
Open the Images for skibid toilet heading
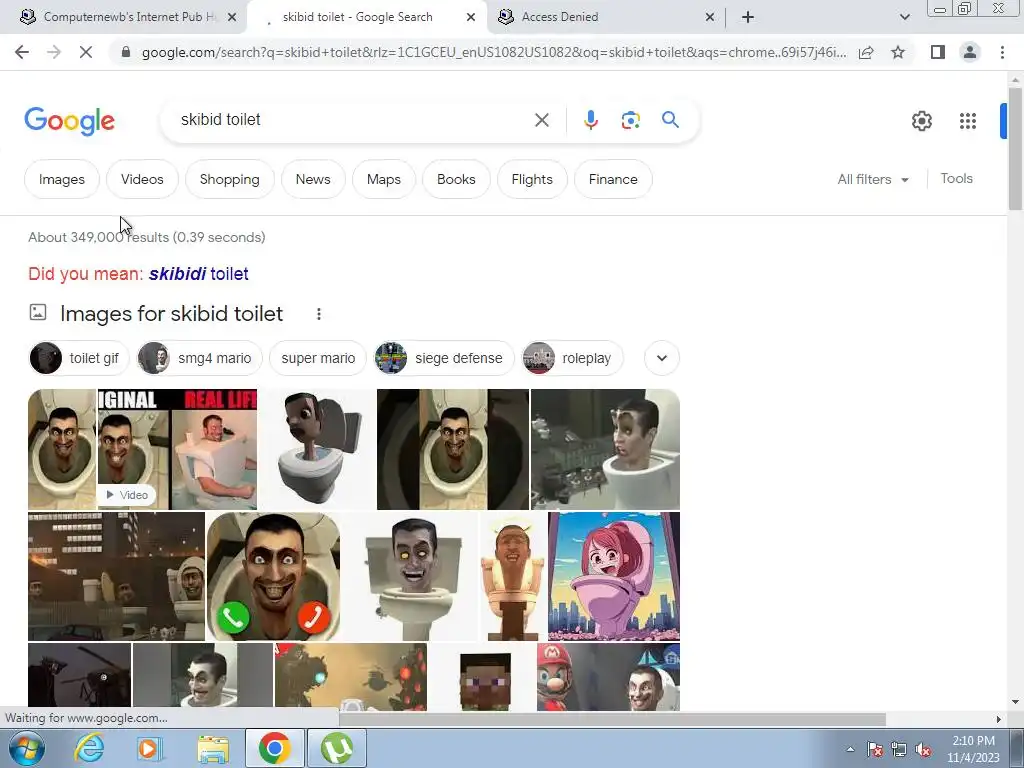(x=172, y=313)
